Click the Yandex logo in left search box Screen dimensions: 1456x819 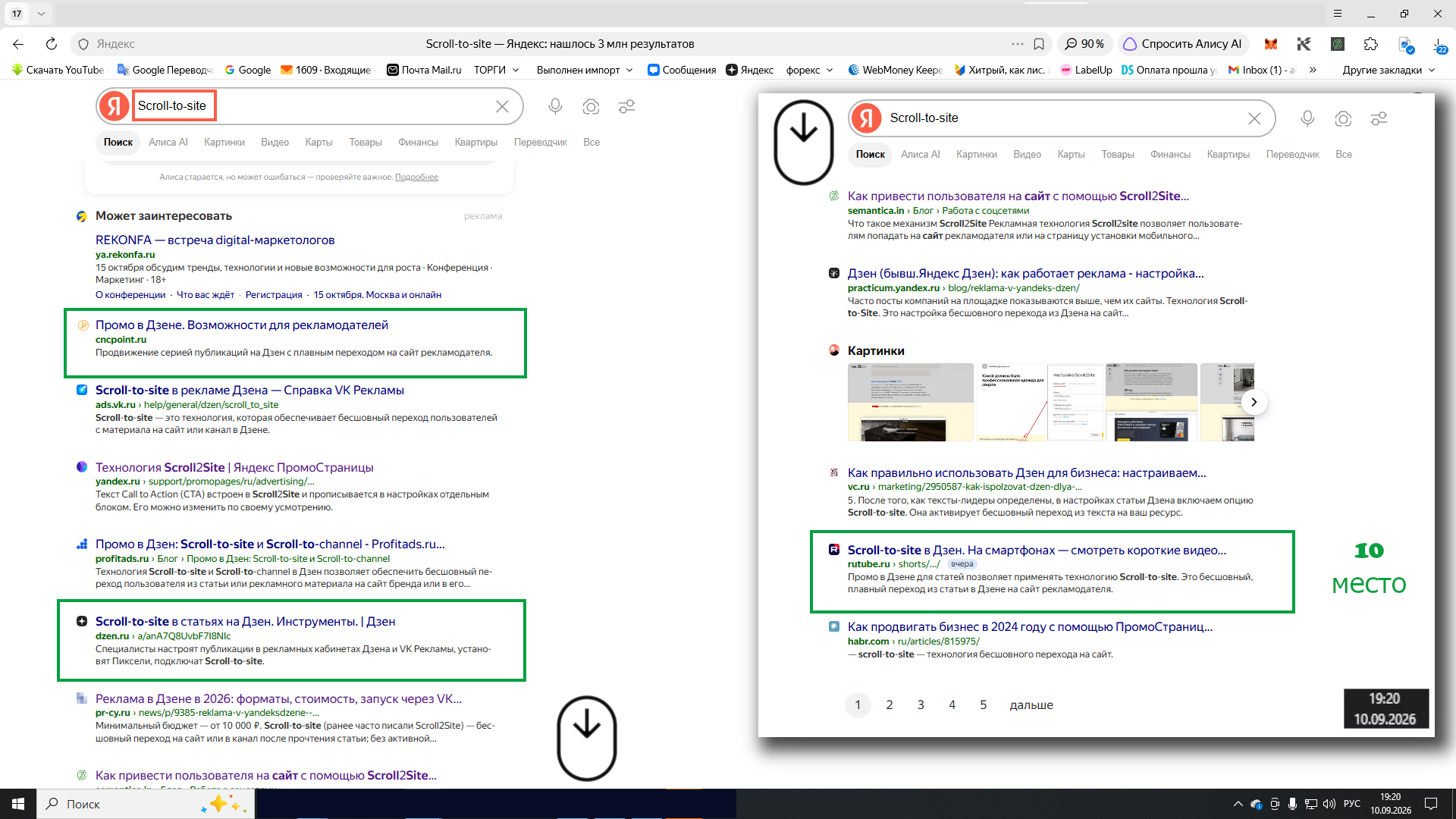[115, 106]
